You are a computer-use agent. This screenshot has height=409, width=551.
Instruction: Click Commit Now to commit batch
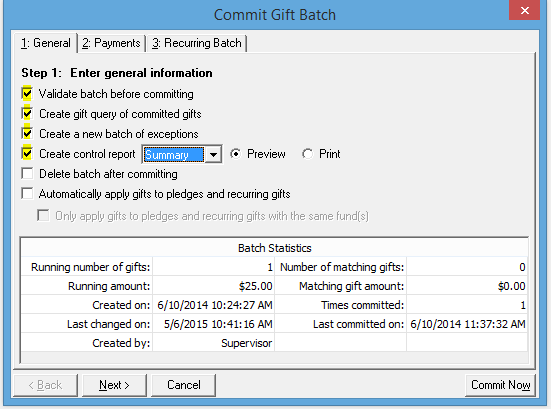click(x=500, y=385)
